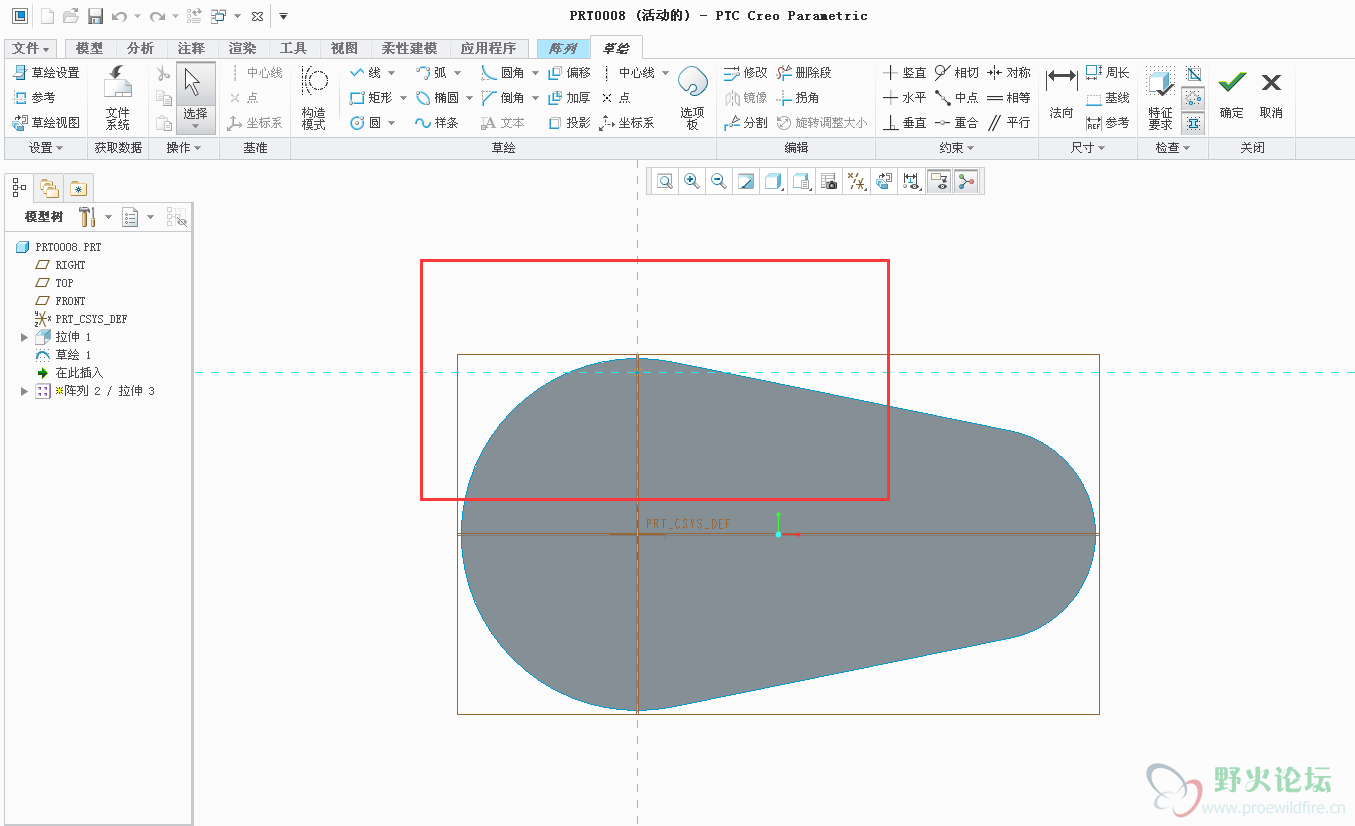1355x826 pixels.
Task: Select the Spline (样条) sketch tool
Action: click(x=437, y=123)
